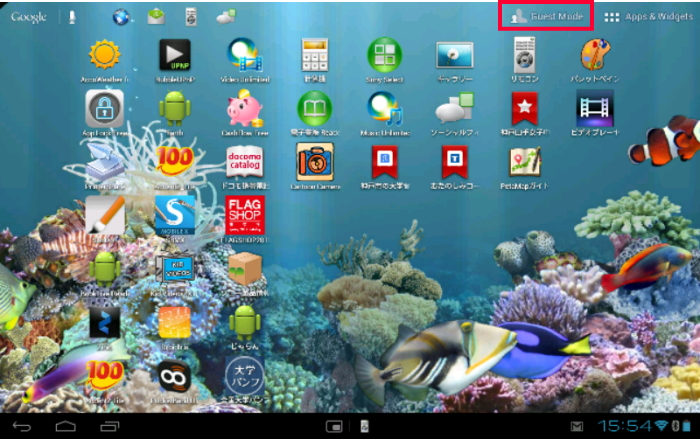The width and height of the screenshot is (700, 439).
Task: Launch the UPnP media player app
Action: tap(174, 55)
